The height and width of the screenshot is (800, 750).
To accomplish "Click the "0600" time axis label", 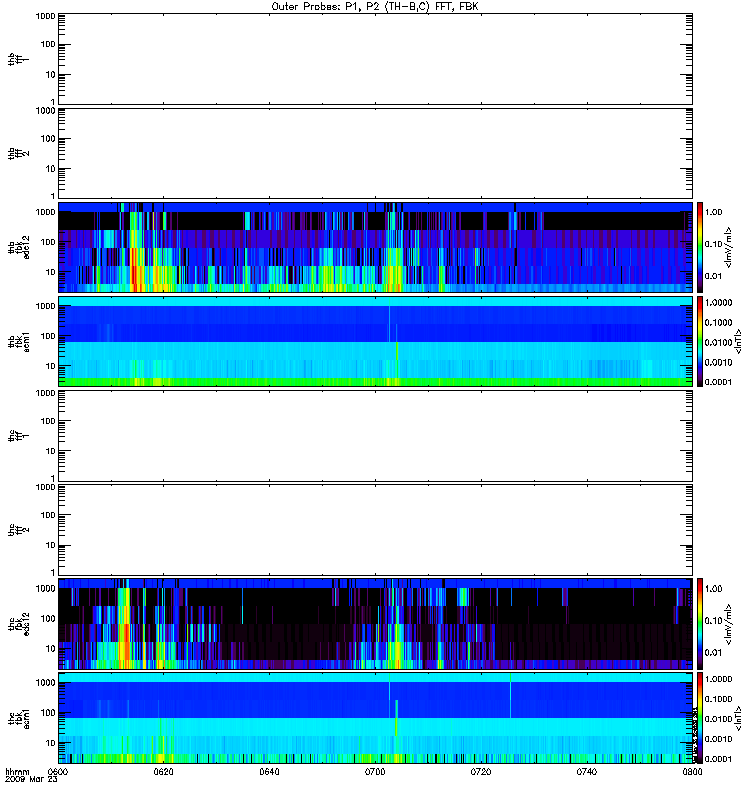I will pyautogui.click(x=58, y=772).
